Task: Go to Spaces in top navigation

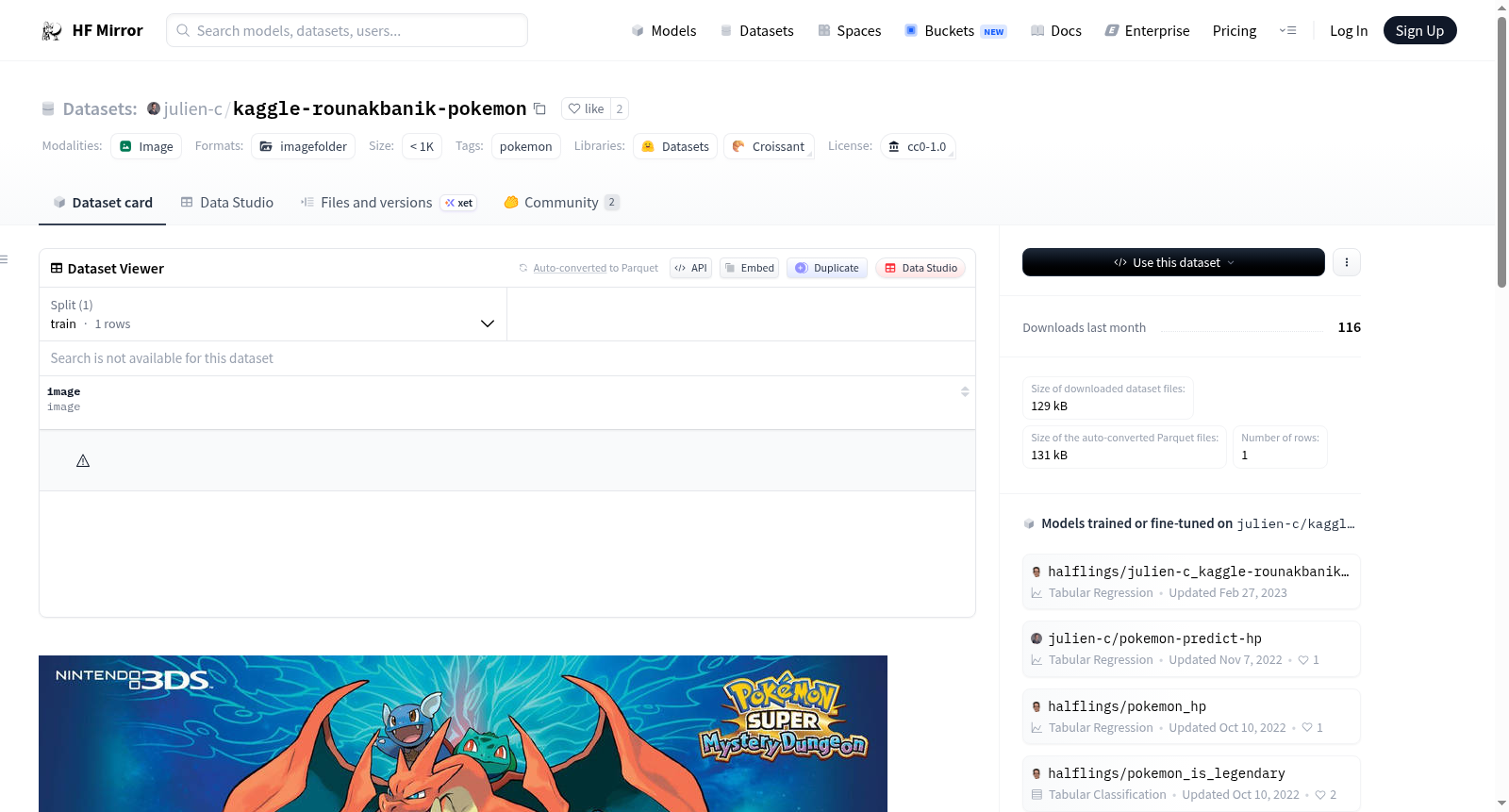Action: (x=850, y=31)
